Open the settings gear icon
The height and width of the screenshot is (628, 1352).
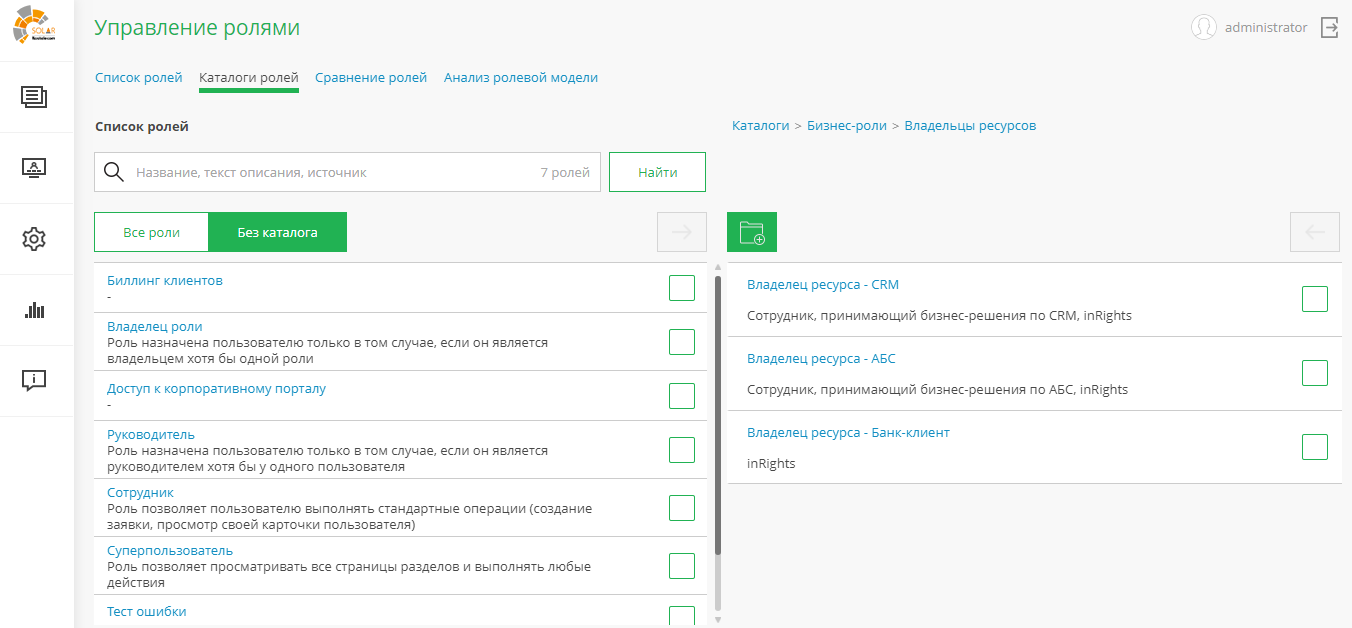pos(34,239)
